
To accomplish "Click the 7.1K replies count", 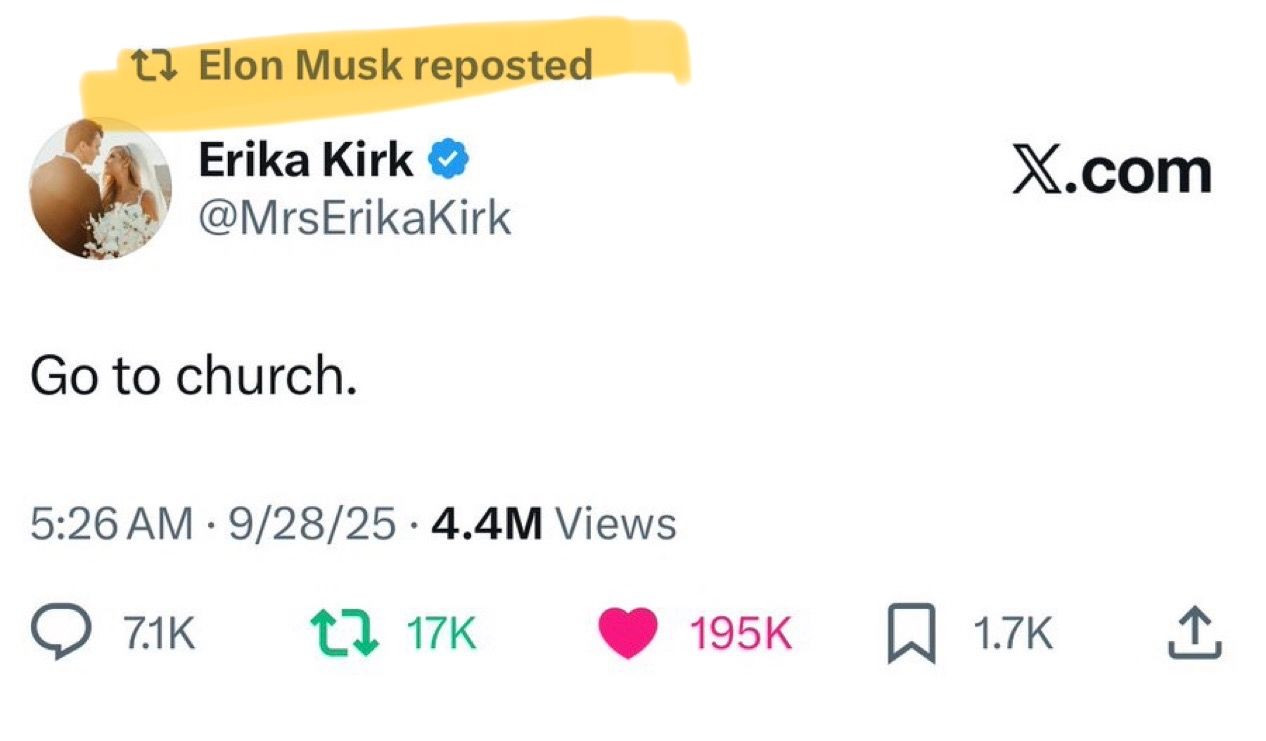I will click(x=158, y=634).
